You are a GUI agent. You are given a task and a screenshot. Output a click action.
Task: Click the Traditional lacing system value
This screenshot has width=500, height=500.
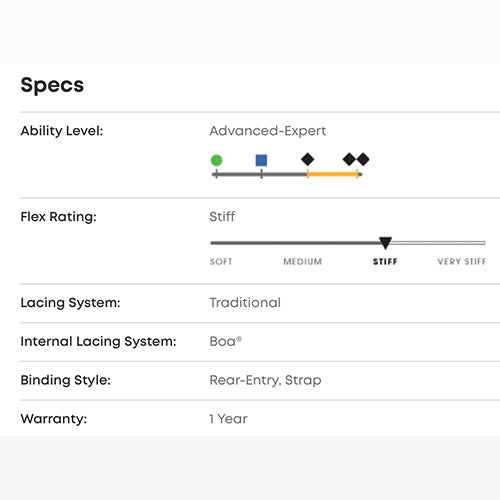coord(245,303)
